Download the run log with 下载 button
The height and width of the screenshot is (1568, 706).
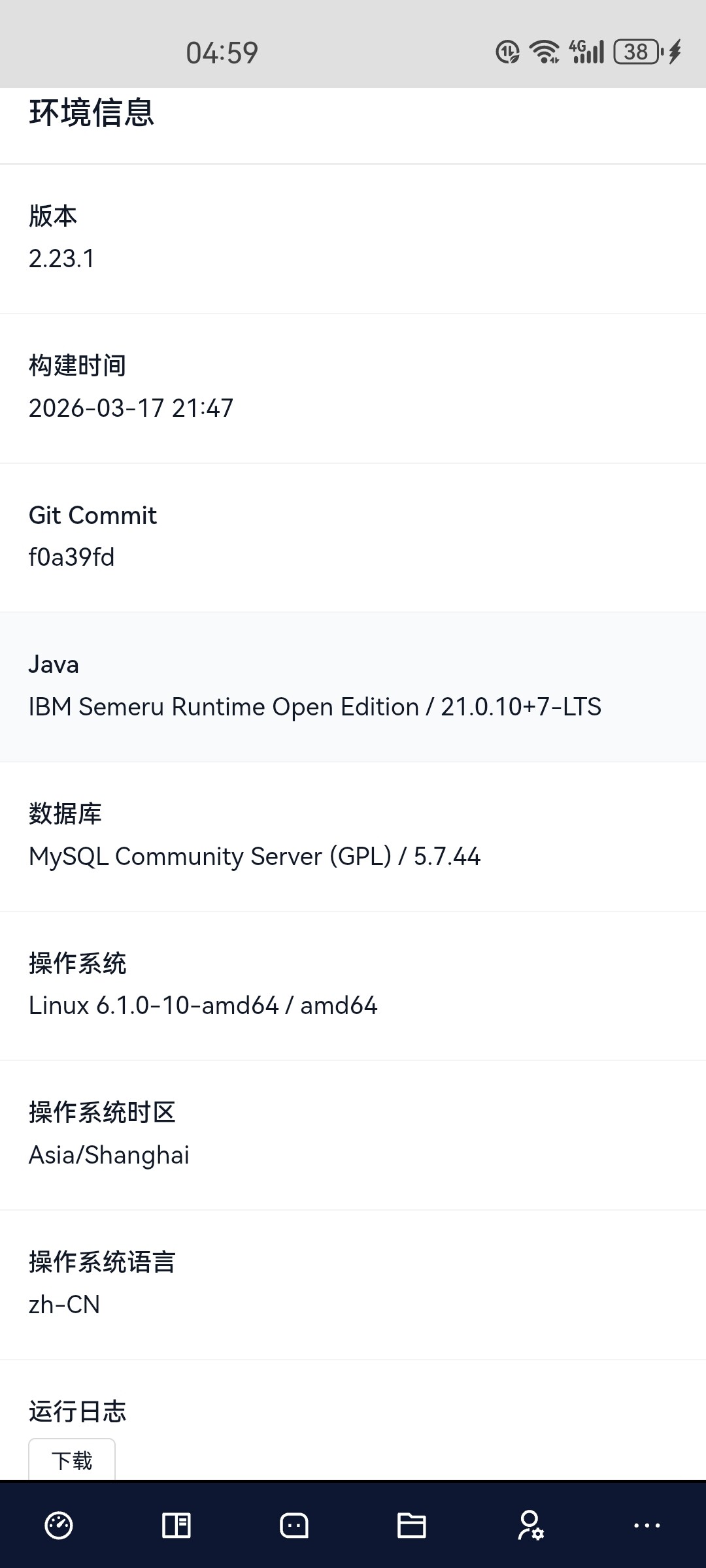(72, 1460)
